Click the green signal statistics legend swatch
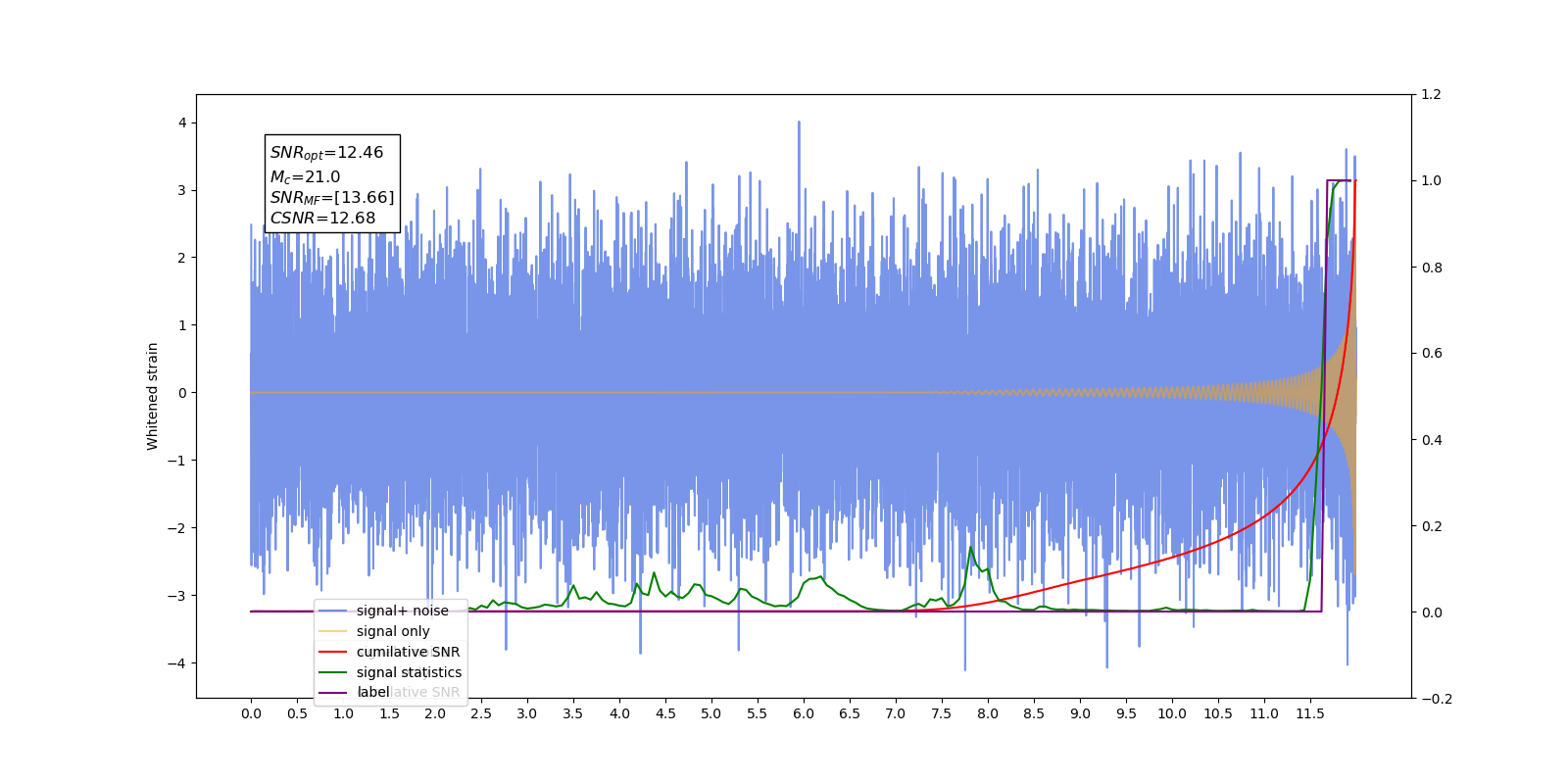This screenshot has width=1568, height=784. tap(333, 672)
